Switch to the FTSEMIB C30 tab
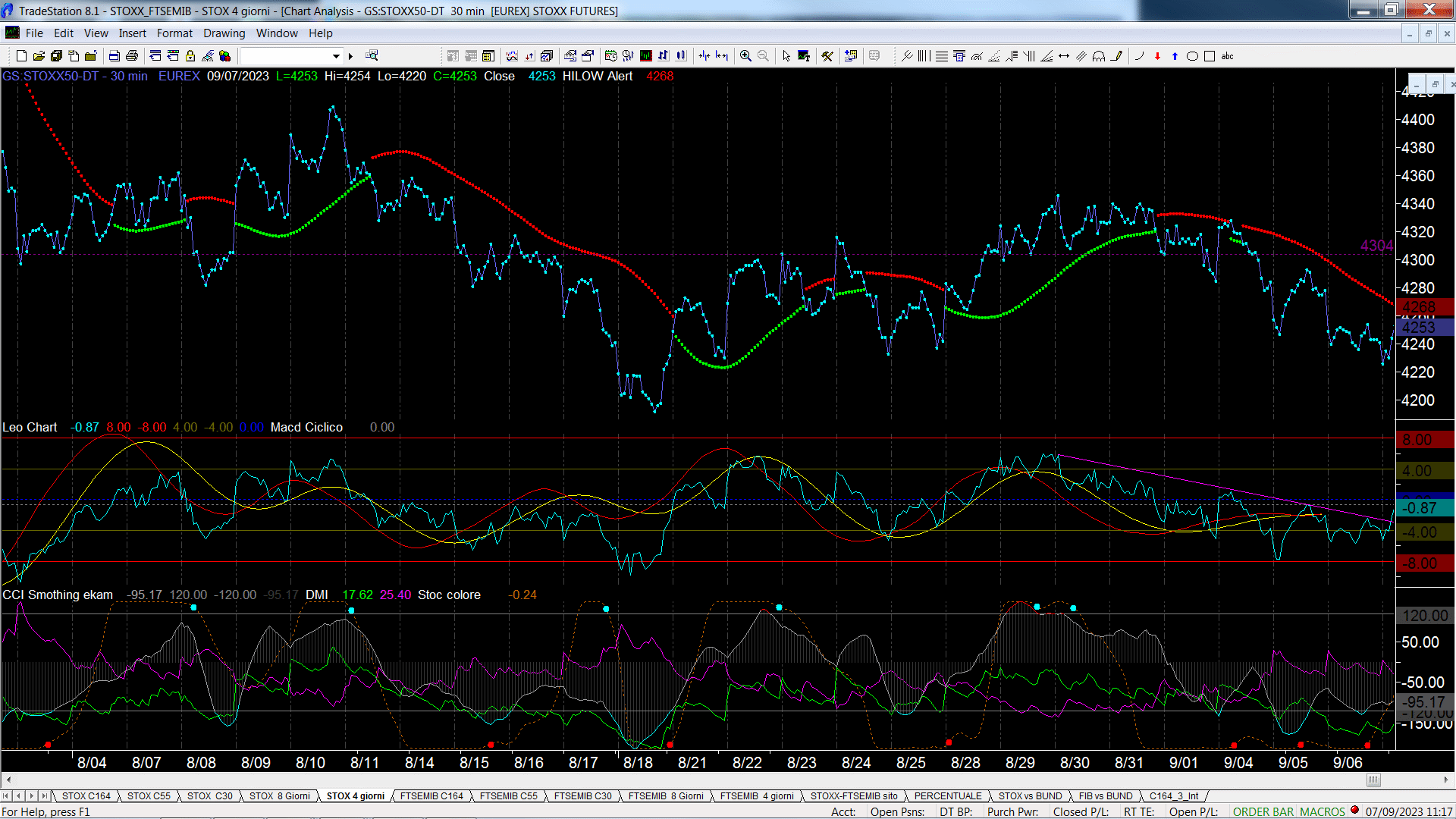This screenshot has width=1456, height=819. pos(582,796)
